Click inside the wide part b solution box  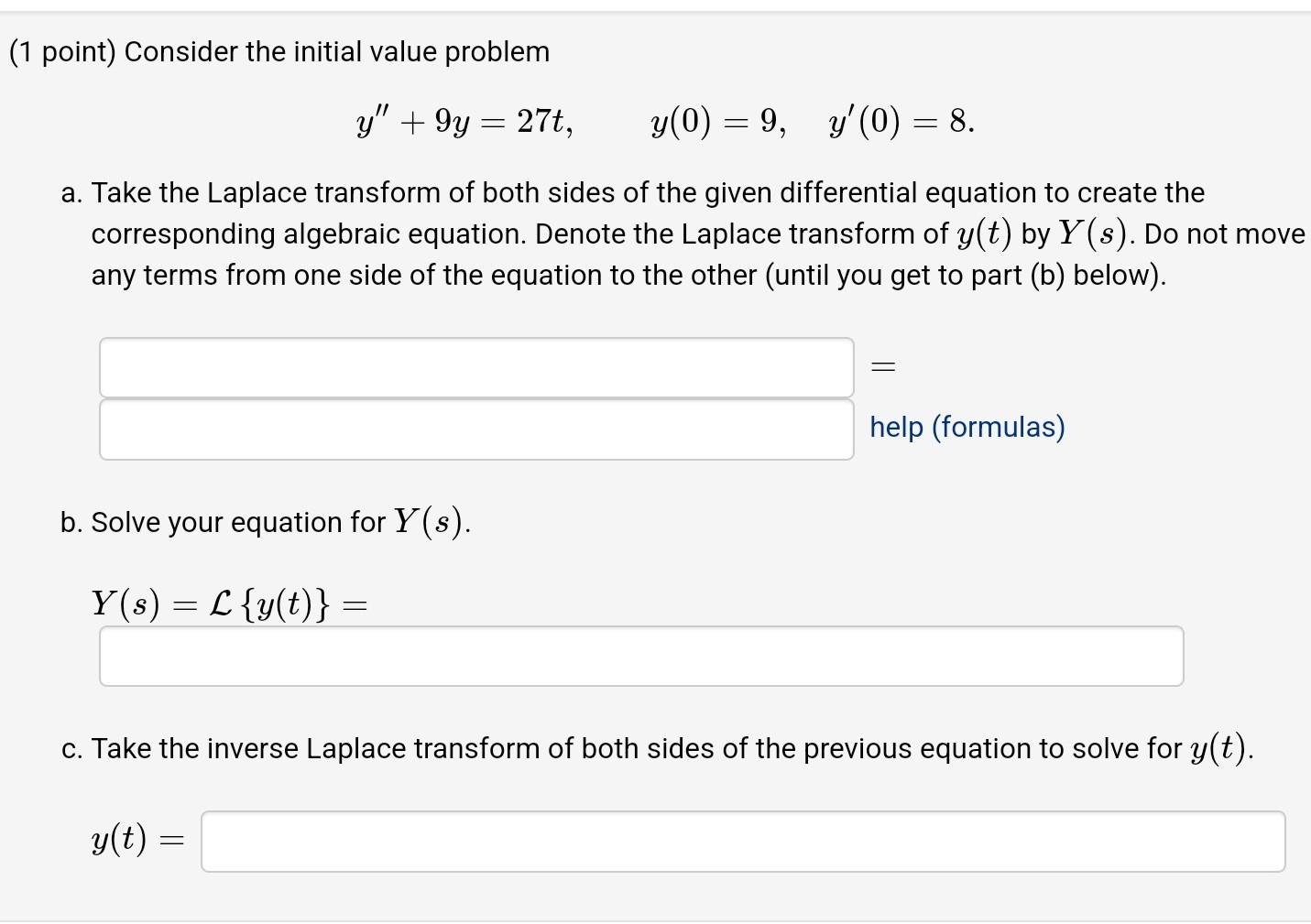(x=641, y=656)
